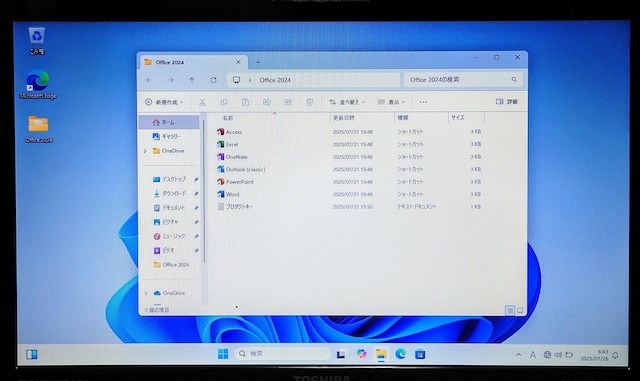Go up one folder level

click(192, 80)
